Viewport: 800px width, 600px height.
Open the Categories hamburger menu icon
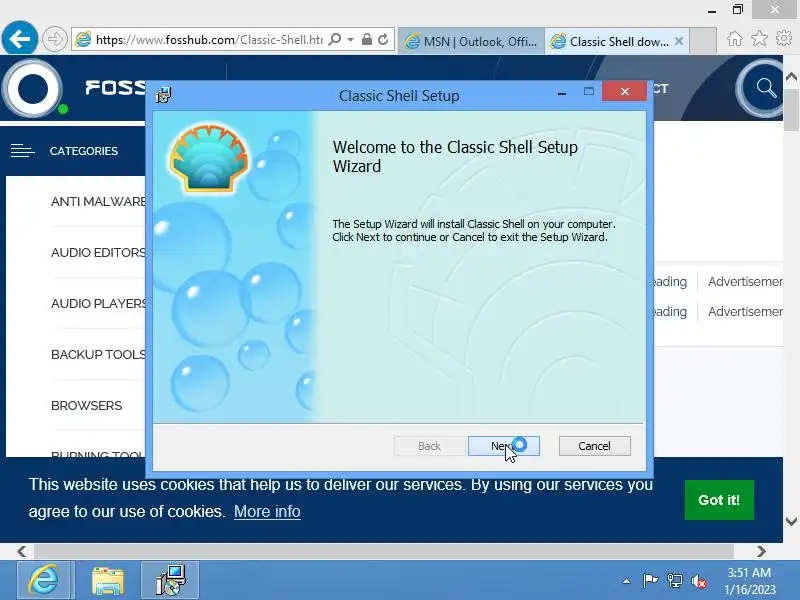23,151
